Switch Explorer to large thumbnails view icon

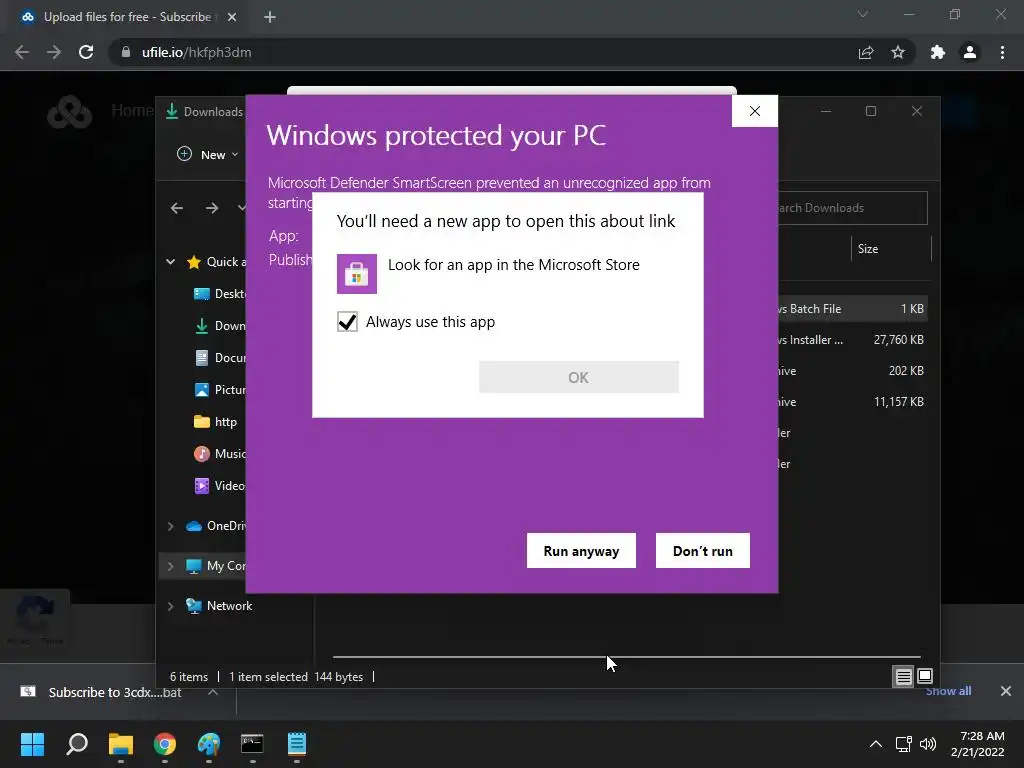click(925, 677)
